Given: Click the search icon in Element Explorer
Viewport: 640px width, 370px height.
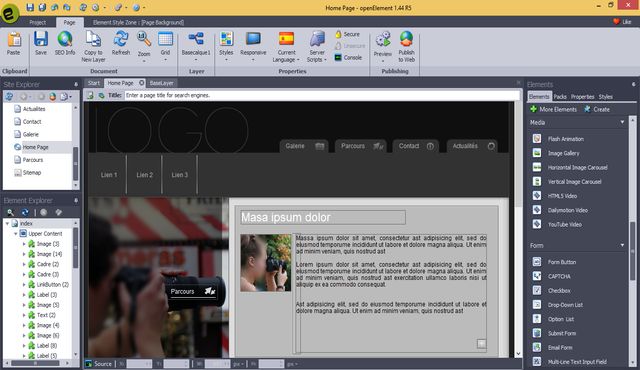Looking at the screenshot, I should 11,212.
